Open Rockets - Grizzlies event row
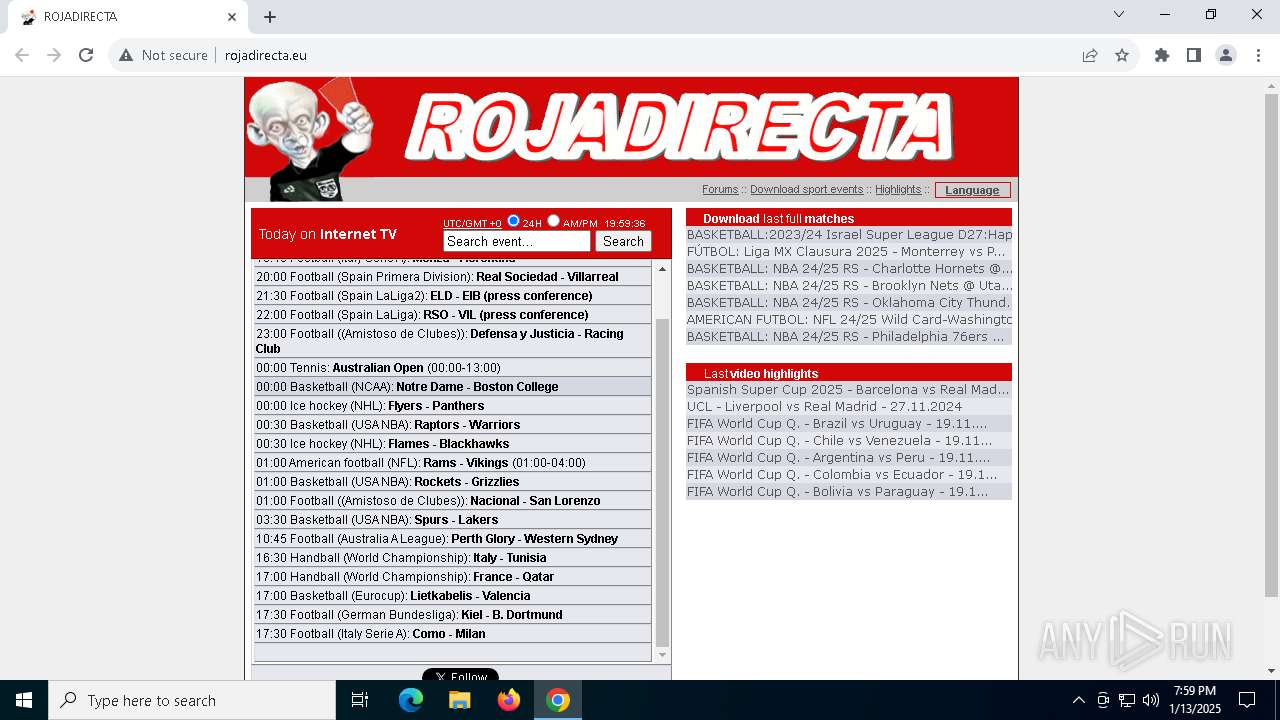 452,482
